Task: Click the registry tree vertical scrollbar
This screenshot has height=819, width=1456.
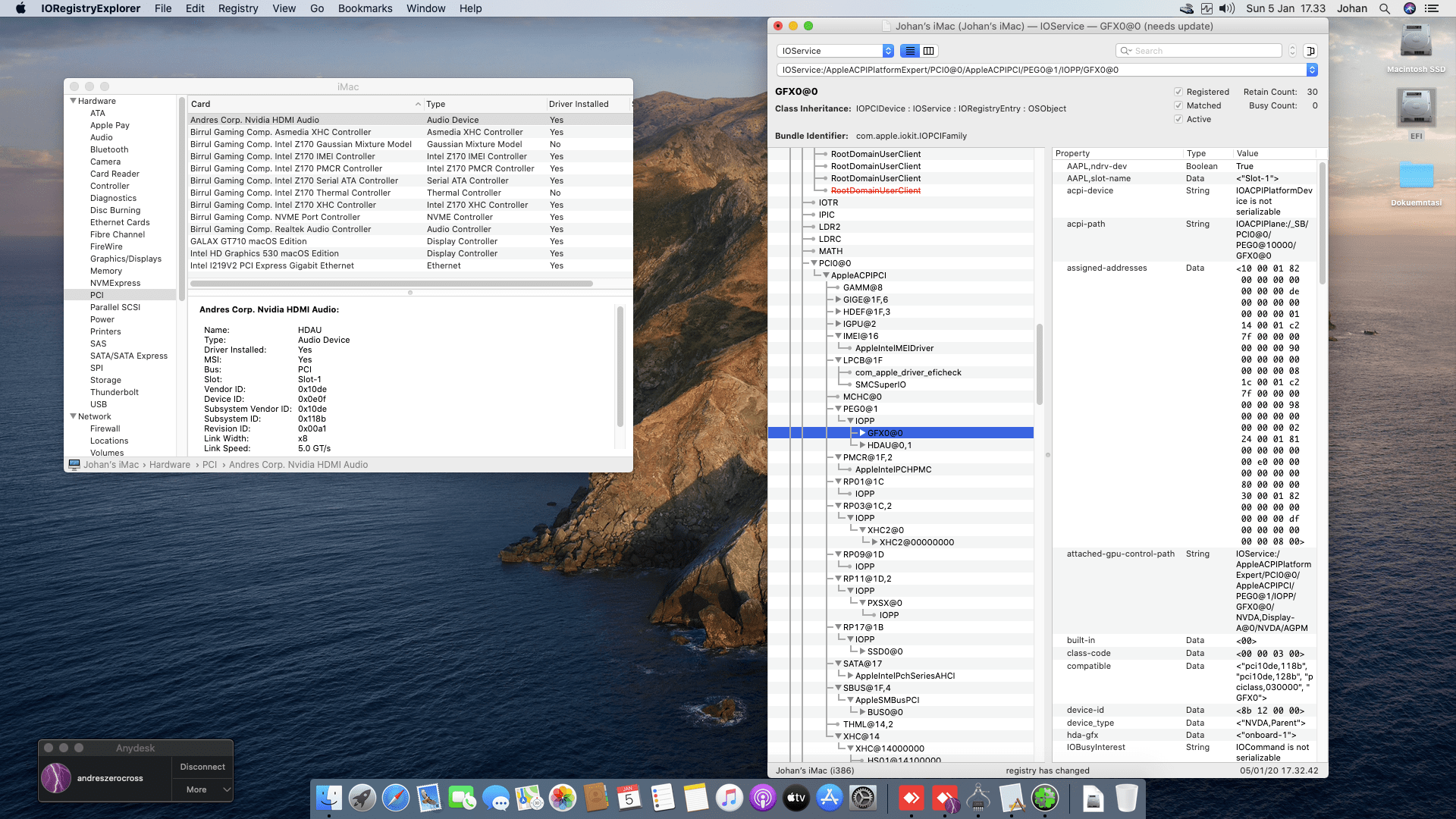Action: 1040,364
